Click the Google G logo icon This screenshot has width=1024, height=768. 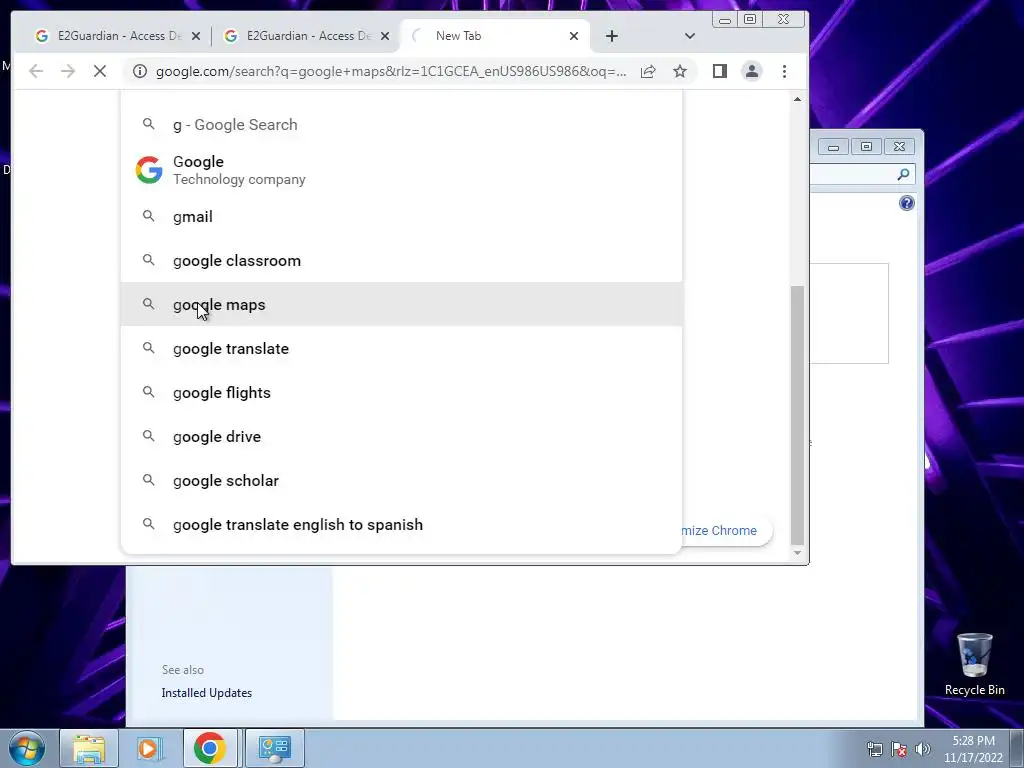(149, 170)
